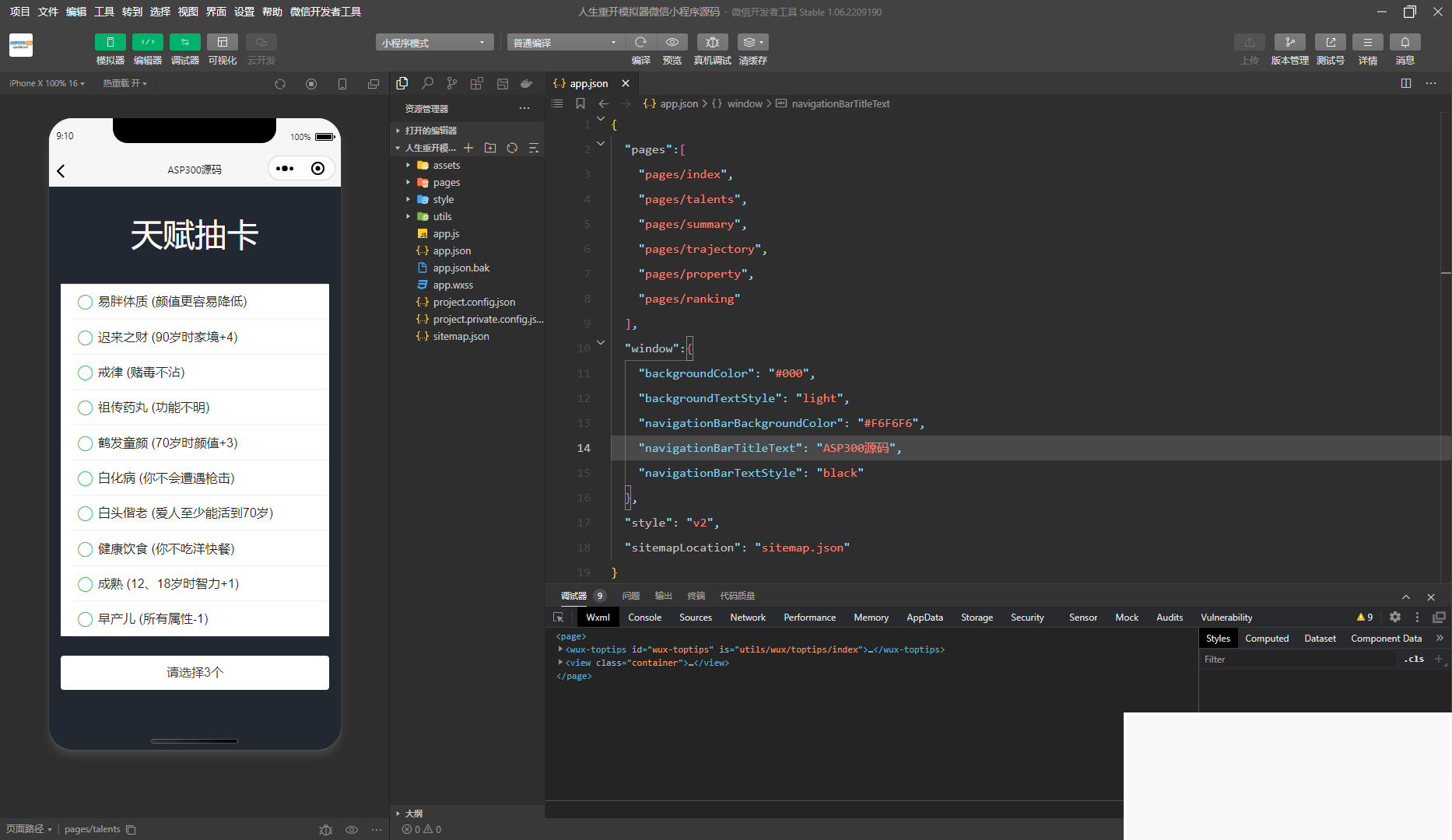The height and width of the screenshot is (840, 1452).
Task: Open the Version Management icon
Action: point(1289,42)
